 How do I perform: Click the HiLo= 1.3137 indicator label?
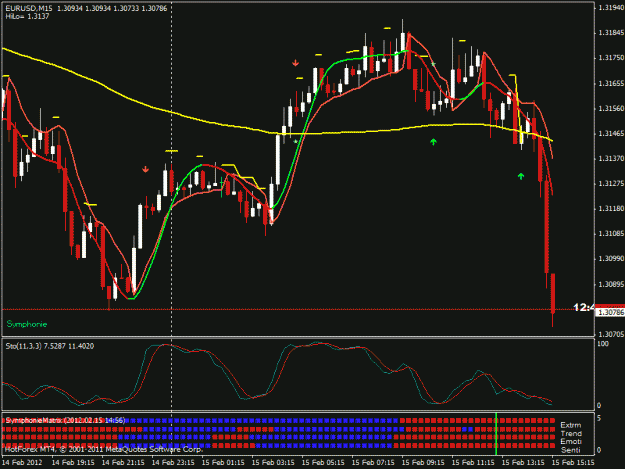[27, 16]
